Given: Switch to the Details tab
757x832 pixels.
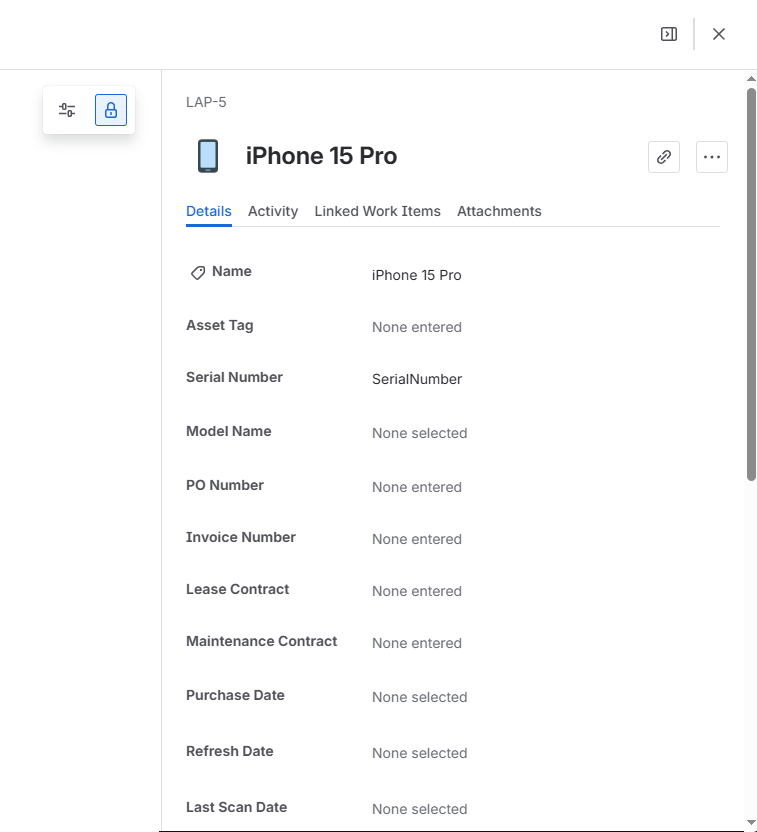Looking at the screenshot, I should click(x=208, y=211).
